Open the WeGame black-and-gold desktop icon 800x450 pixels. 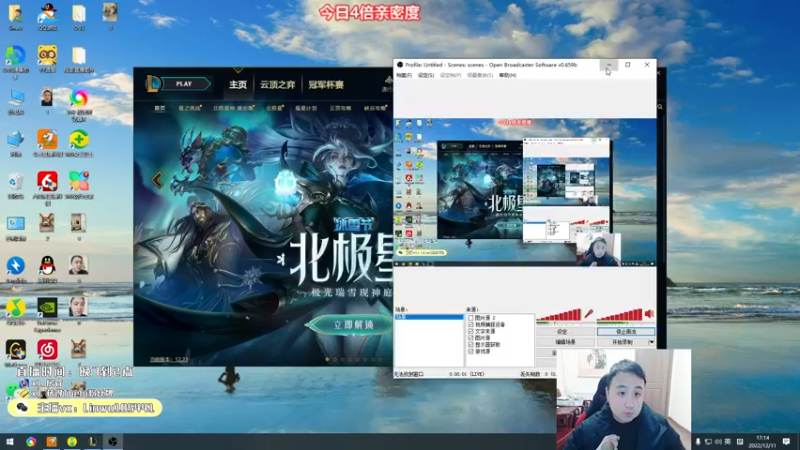tap(16, 351)
